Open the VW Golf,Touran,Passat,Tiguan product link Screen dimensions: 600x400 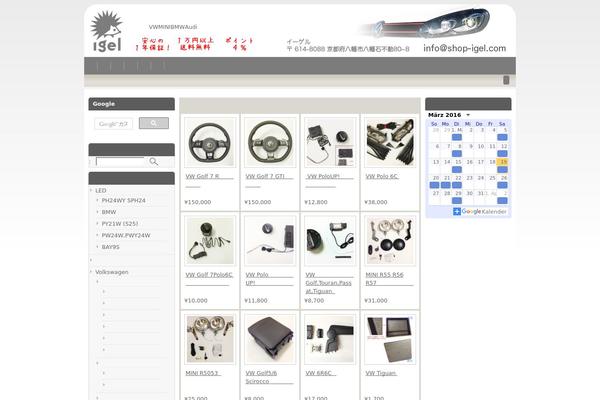329,283
